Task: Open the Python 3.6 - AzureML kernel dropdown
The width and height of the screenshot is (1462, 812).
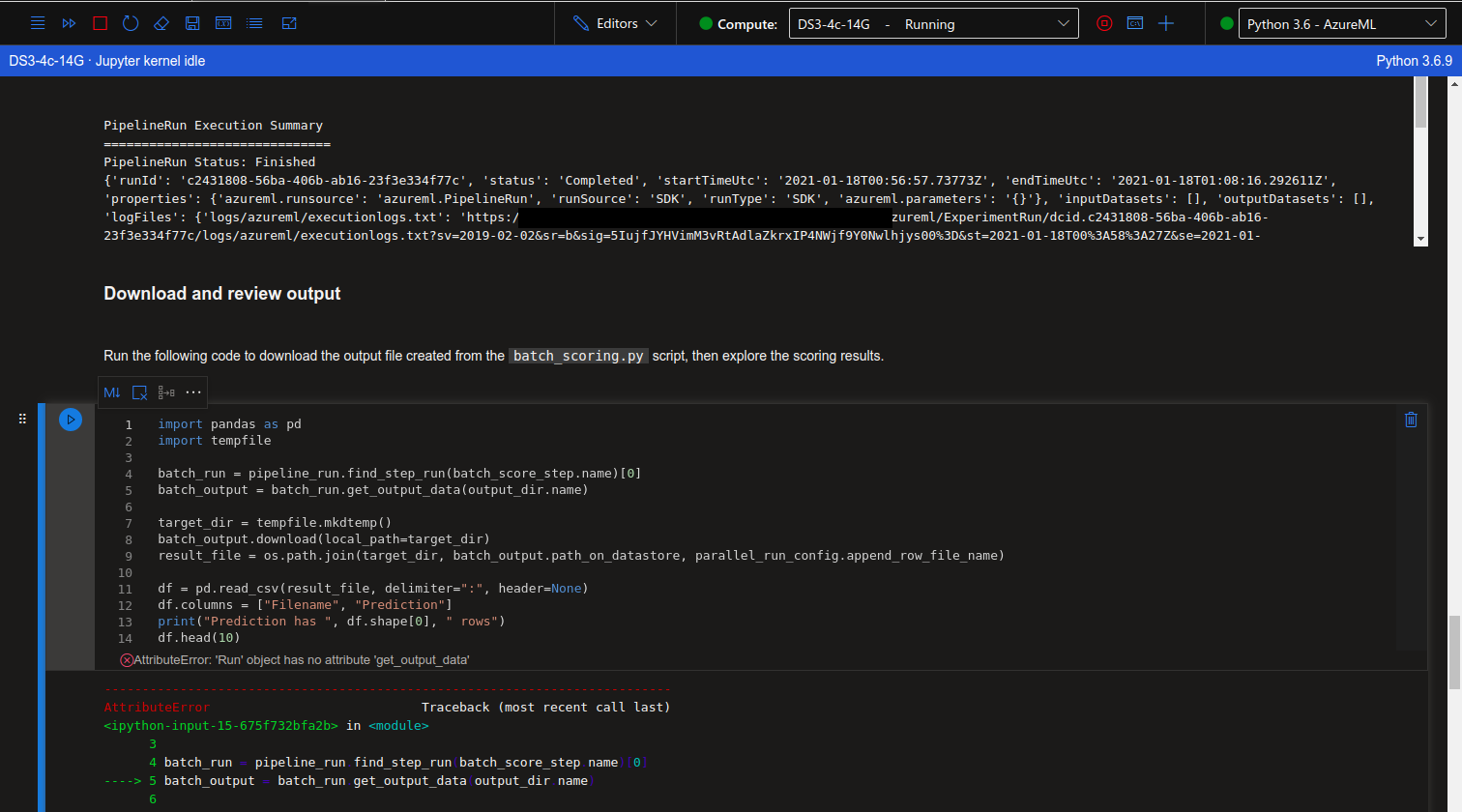Action: point(1342,23)
